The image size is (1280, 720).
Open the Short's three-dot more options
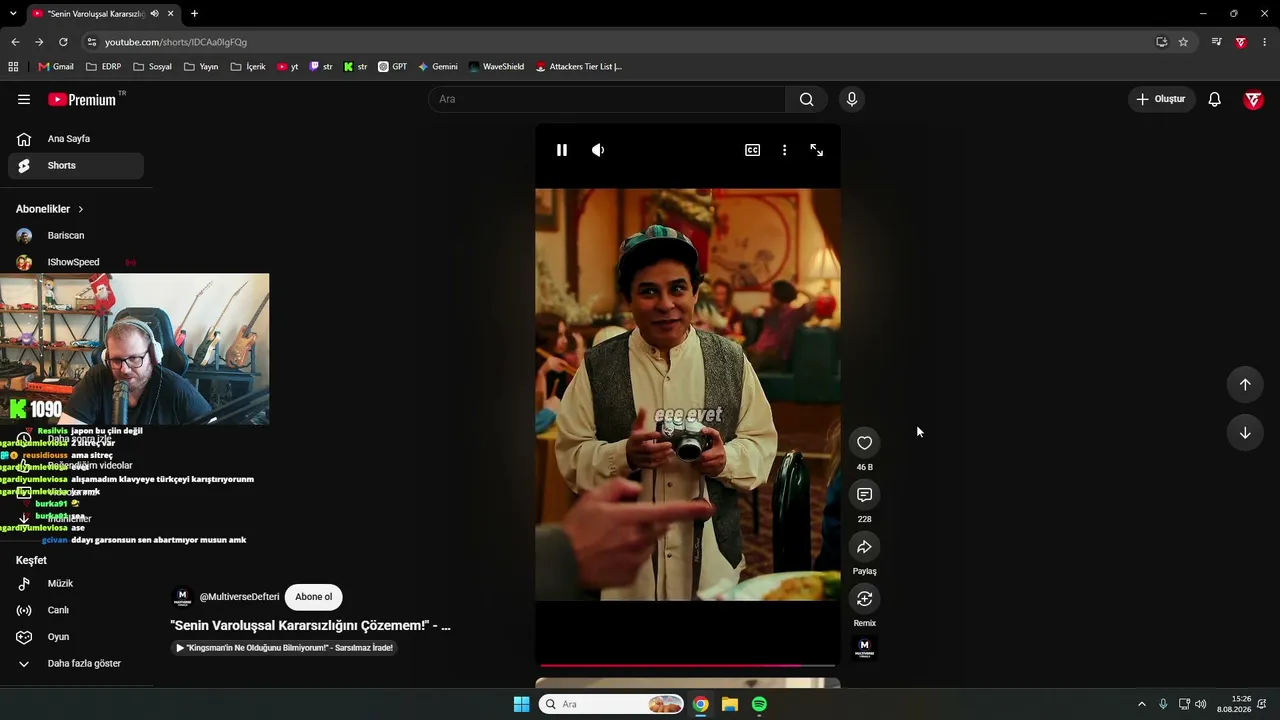[784, 150]
